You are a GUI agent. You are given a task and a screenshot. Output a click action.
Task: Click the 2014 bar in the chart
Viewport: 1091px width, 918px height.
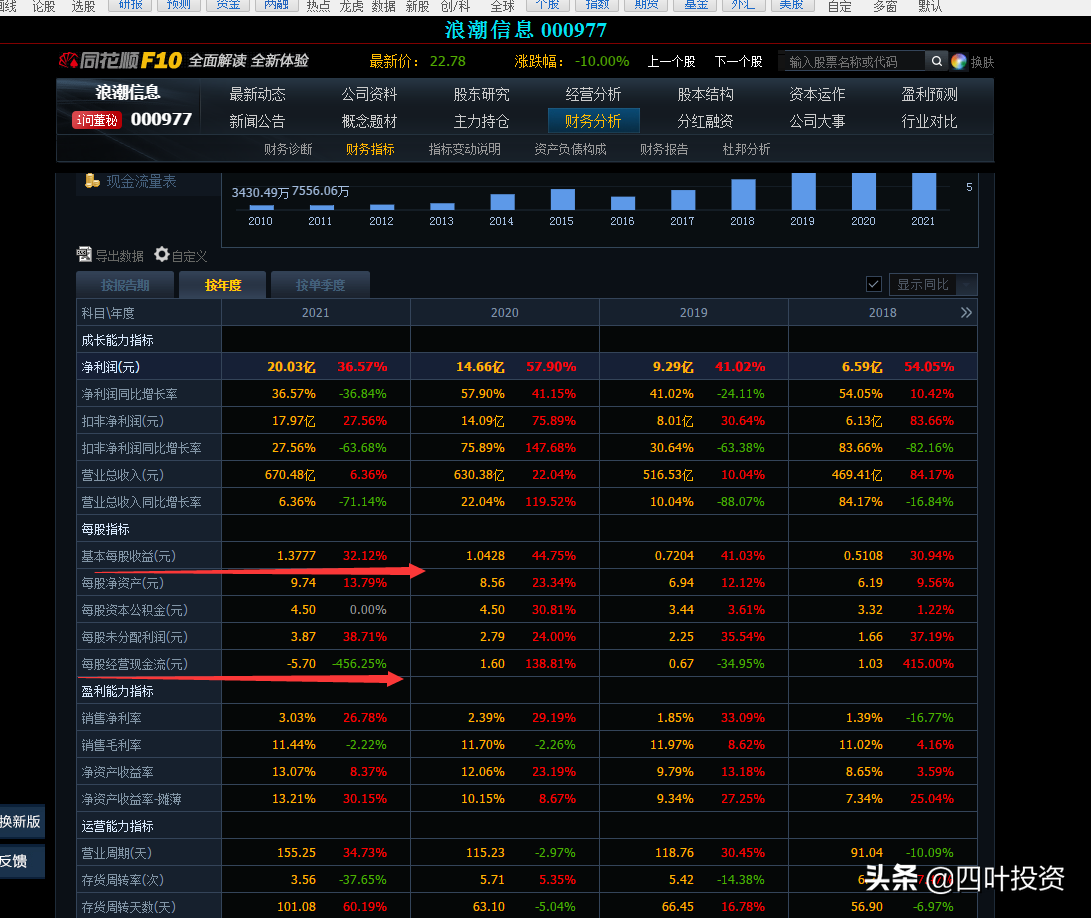tap(502, 202)
